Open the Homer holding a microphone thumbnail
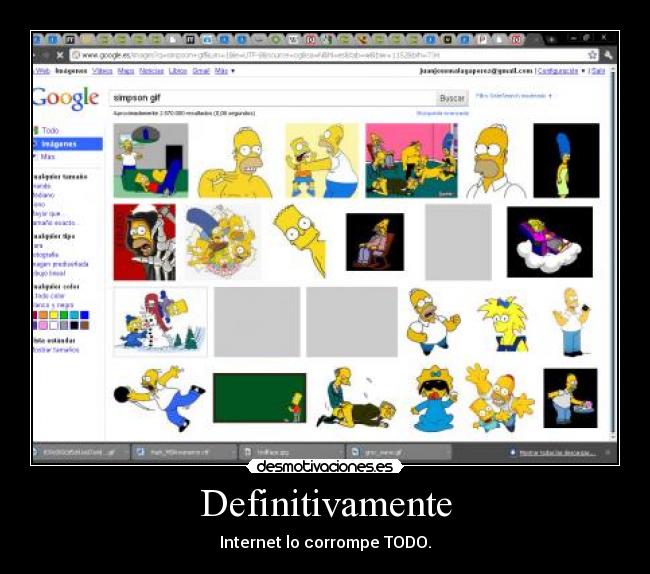650x574 pixels. (572, 322)
